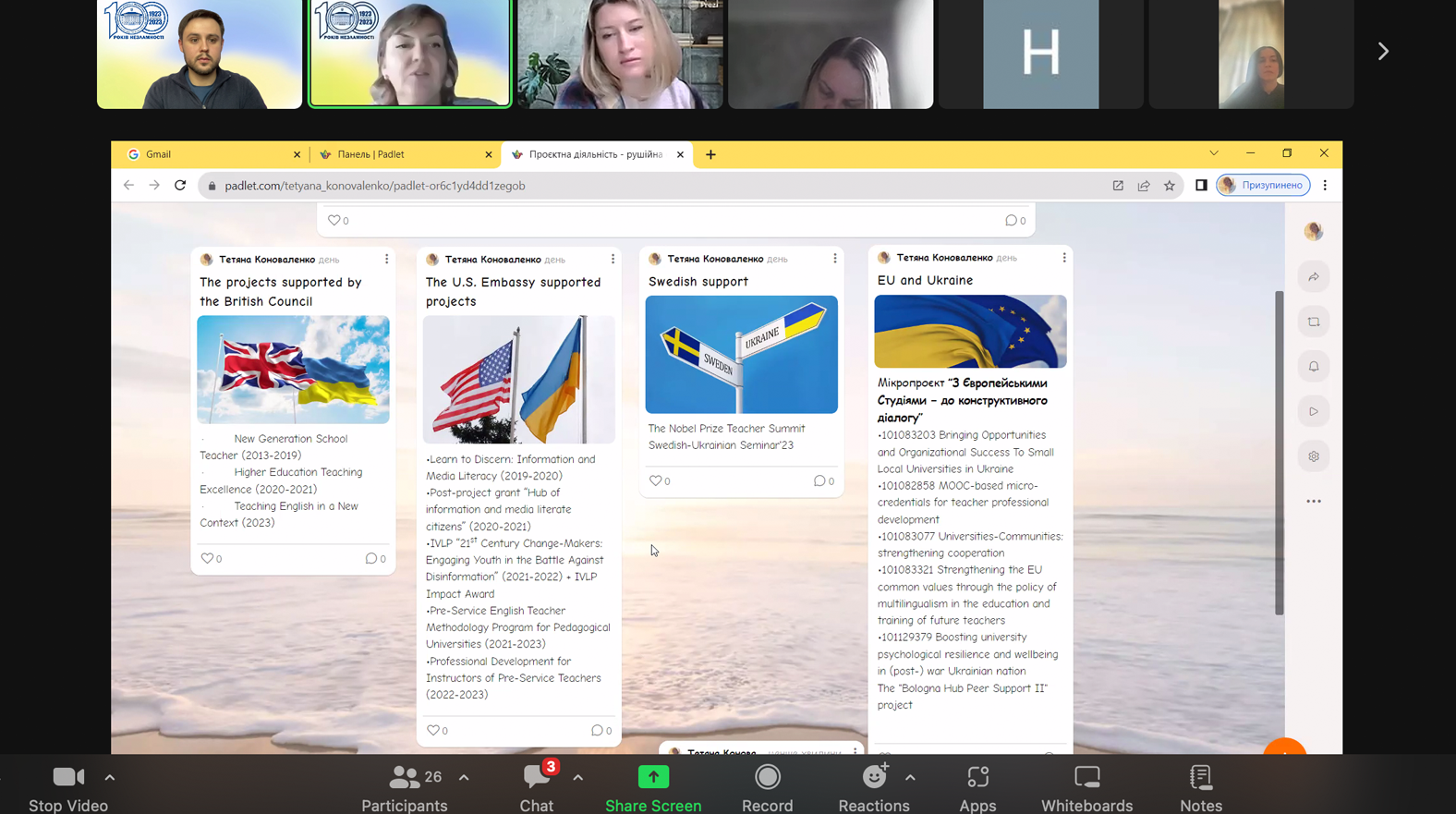The height and width of the screenshot is (814, 1456).
Task: Open more options on EU and Ukraine post
Action: (x=1063, y=258)
